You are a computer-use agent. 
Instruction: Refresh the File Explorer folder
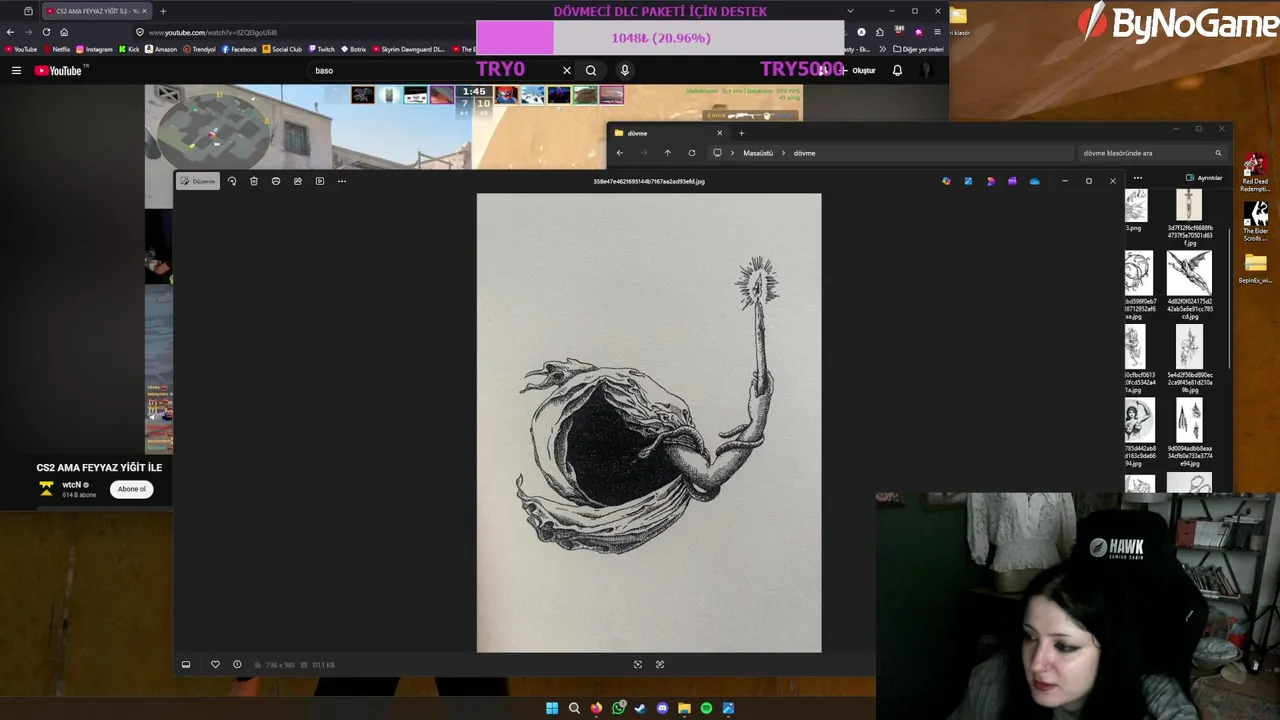click(x=692, y=153)
